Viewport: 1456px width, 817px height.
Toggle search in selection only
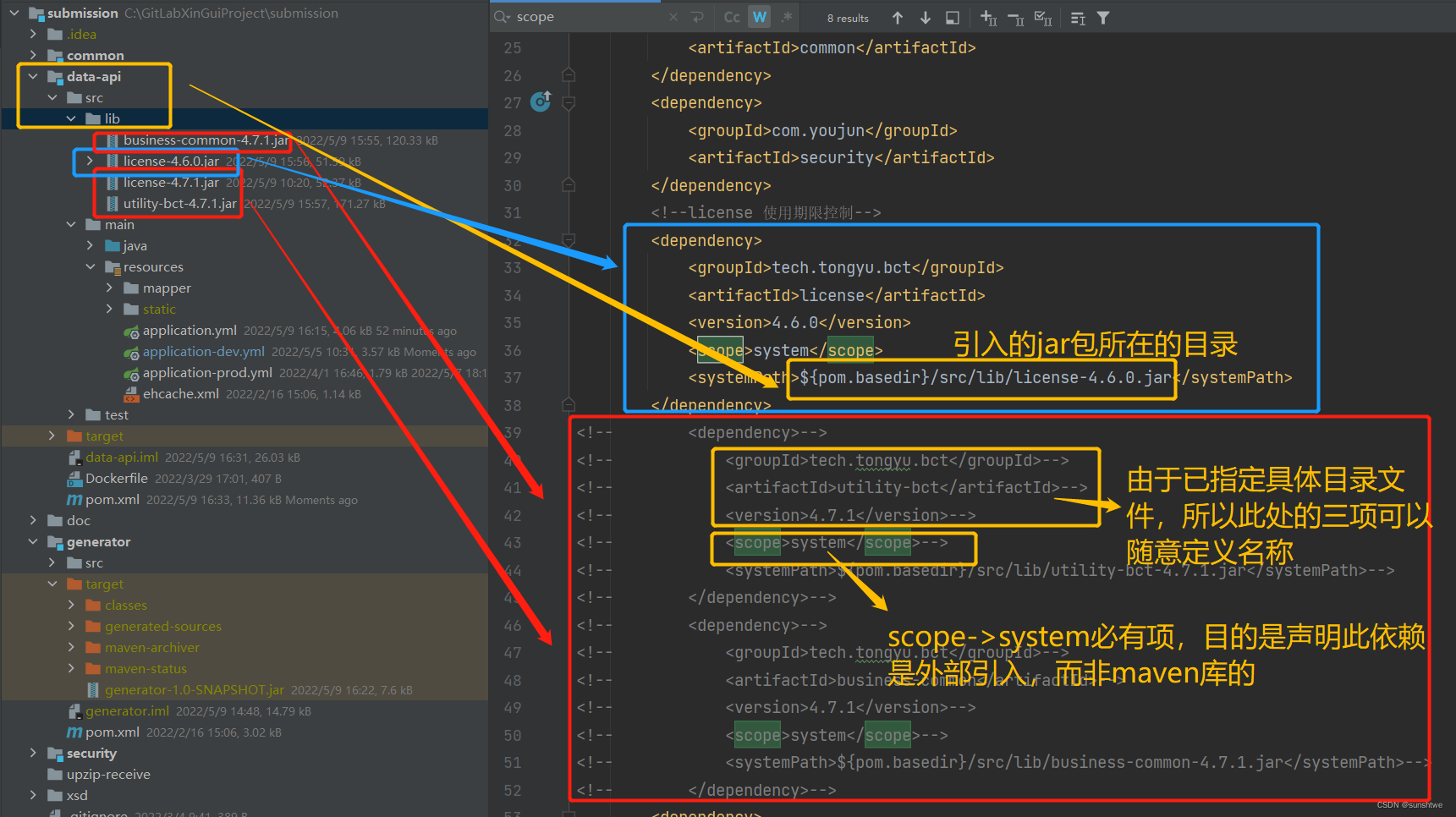pos(1078,18)
